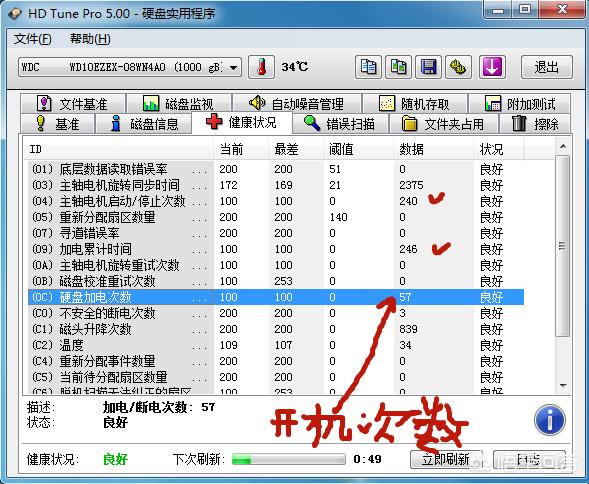Screen dimensions: 589x484
Task: Click the 立即刷新 button
Action: coord(446,459)
